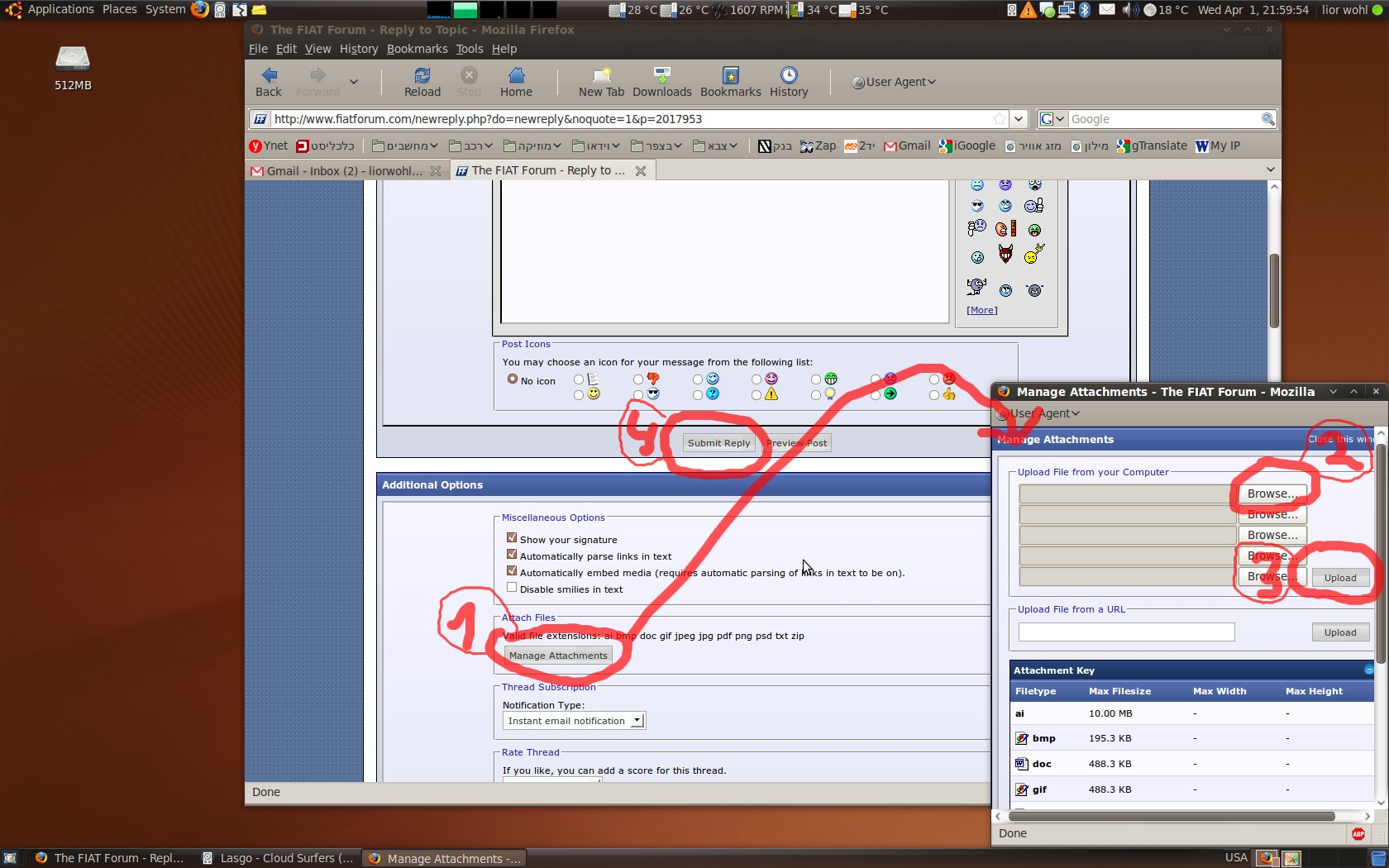Open the iGoogle bookmark

tap(967, 145)
